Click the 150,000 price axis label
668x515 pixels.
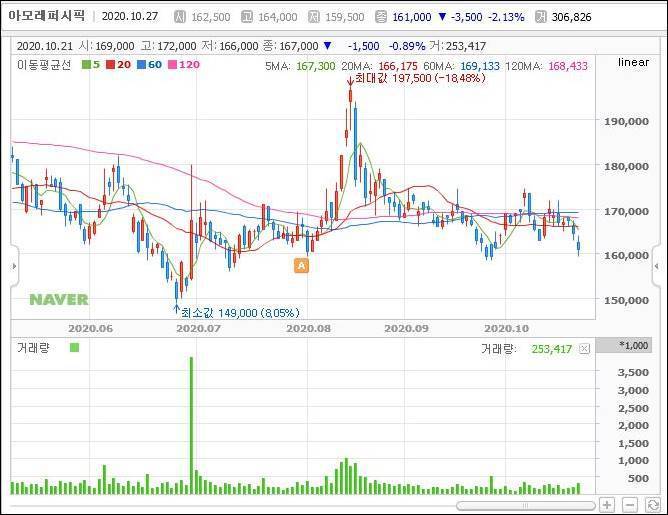[626, 300]
